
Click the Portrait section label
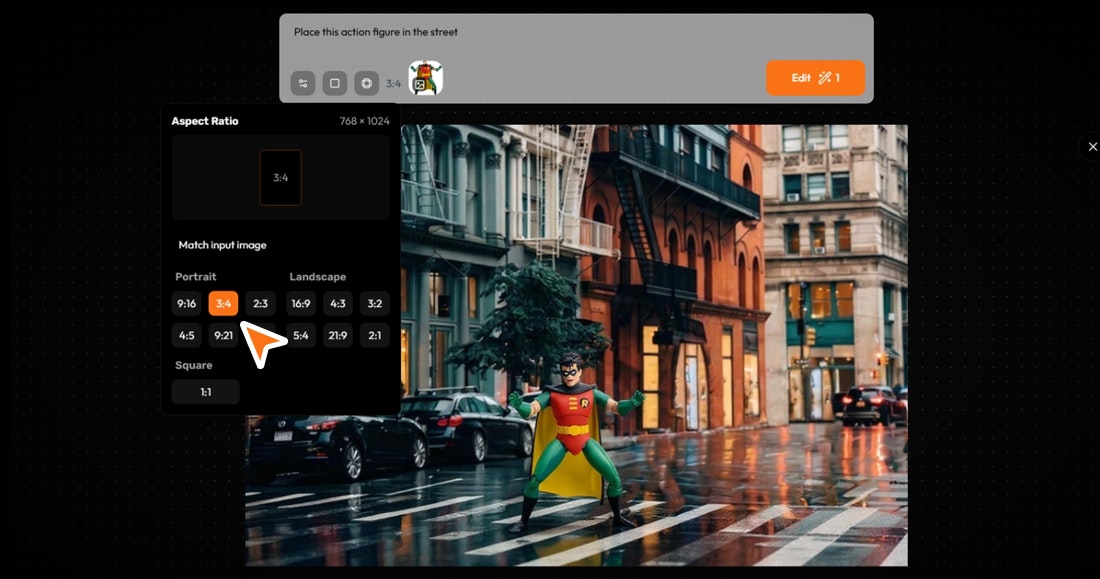196,277
